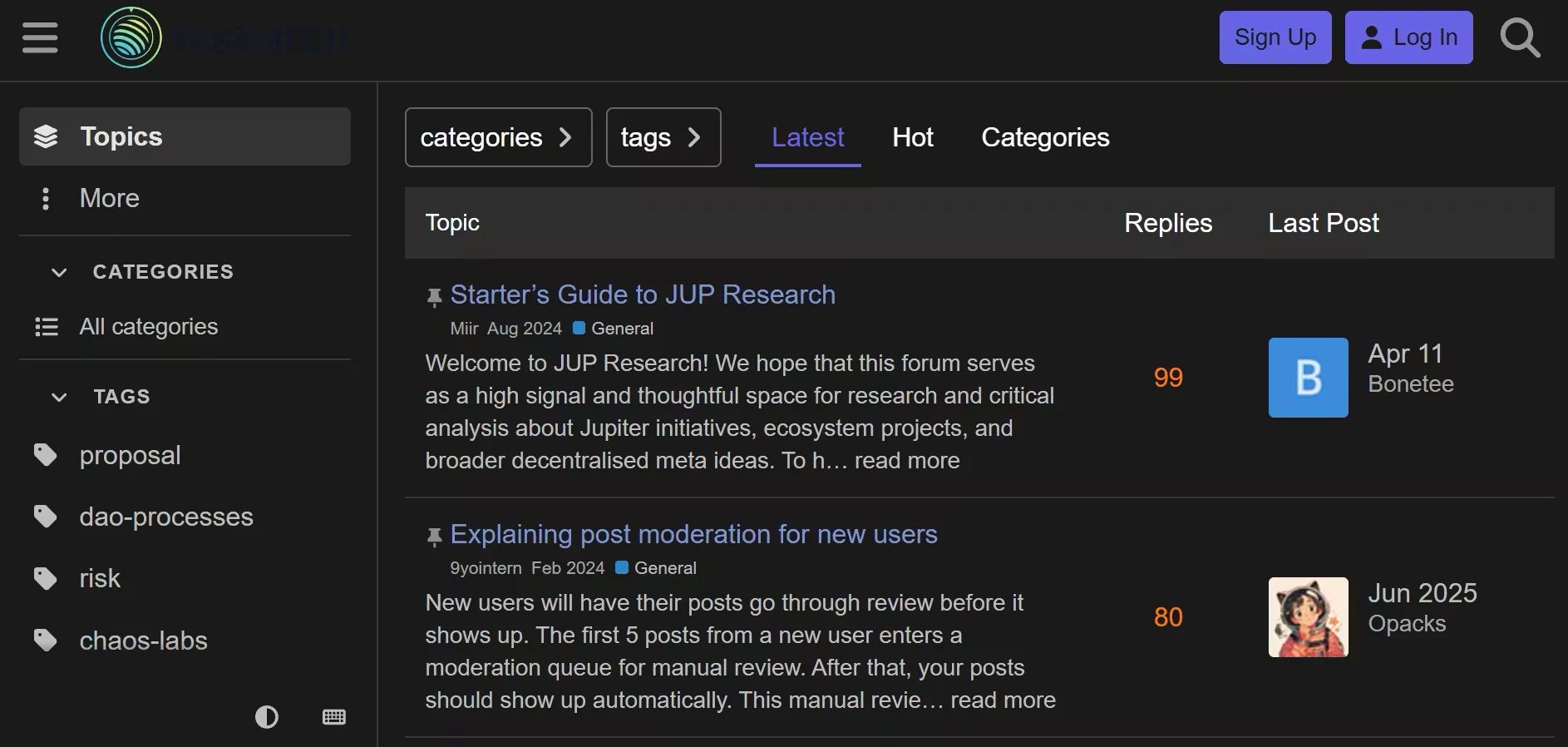Screen dimensions: 1568x747
Task: Switch to the Hot tab
Action: pyautogui.click(x=913, y=137)
